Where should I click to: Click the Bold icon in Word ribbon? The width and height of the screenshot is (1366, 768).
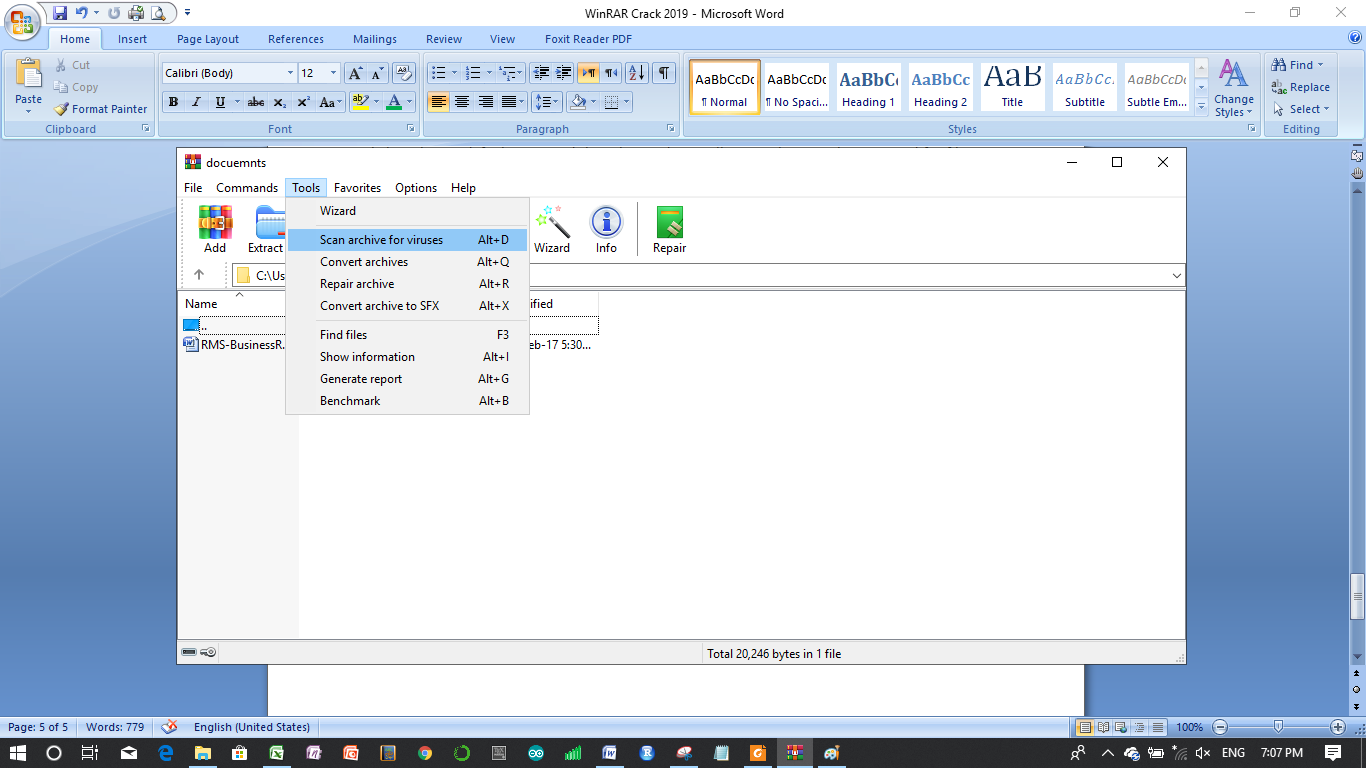[x=173, y=102]
